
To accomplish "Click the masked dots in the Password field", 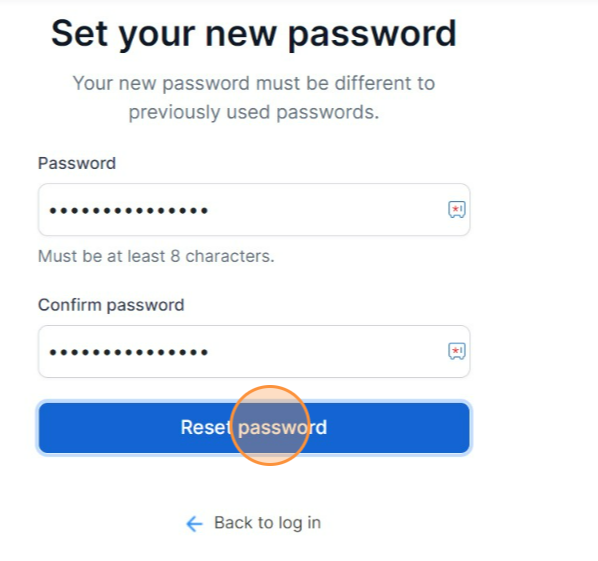I will point(129,210).
